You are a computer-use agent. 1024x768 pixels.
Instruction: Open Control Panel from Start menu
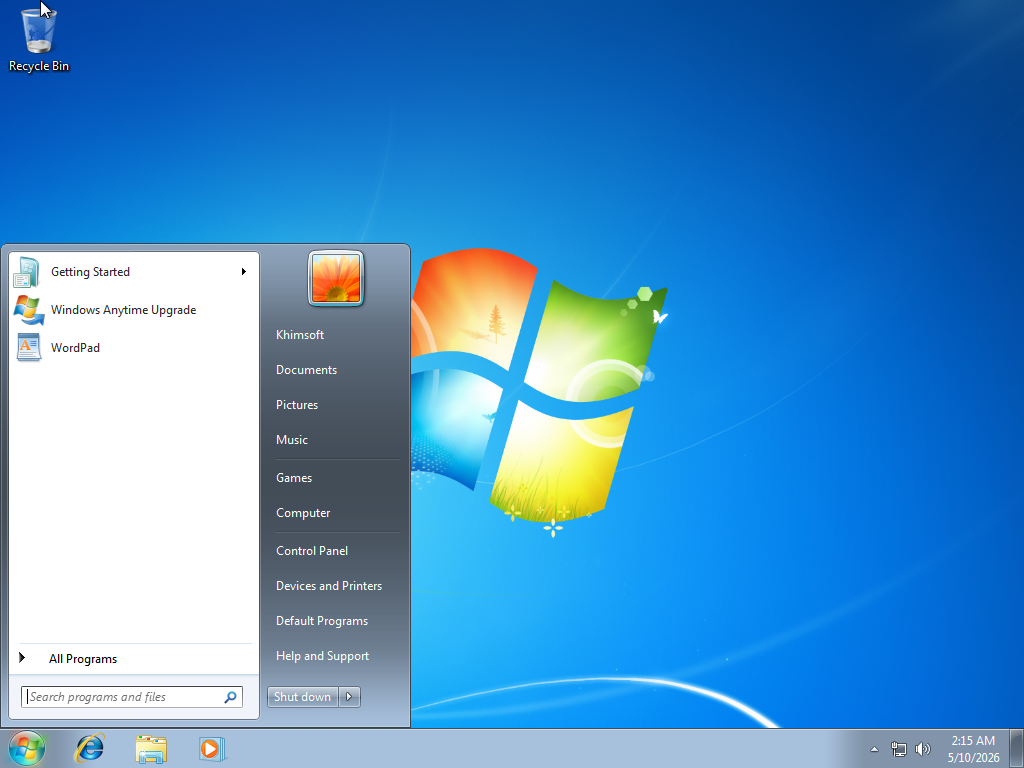click(312, 551)
